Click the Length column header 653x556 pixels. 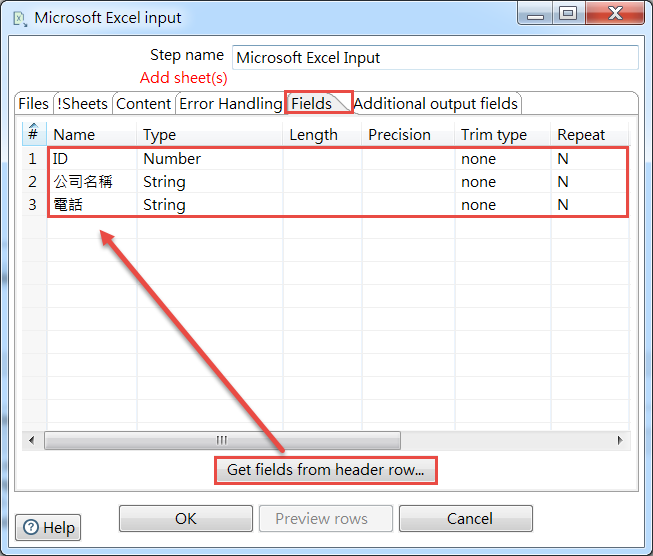322,135
